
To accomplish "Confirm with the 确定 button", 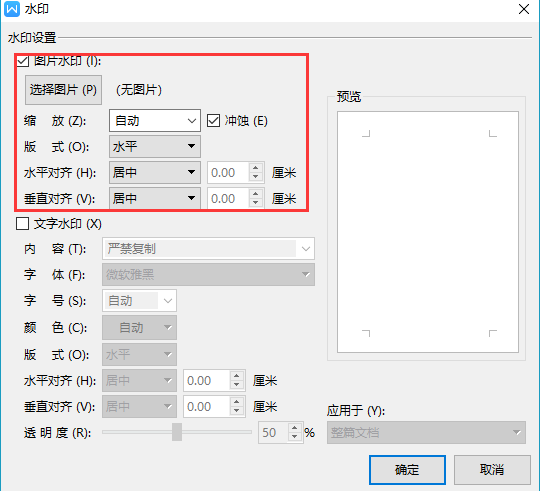I will point(407,470).
